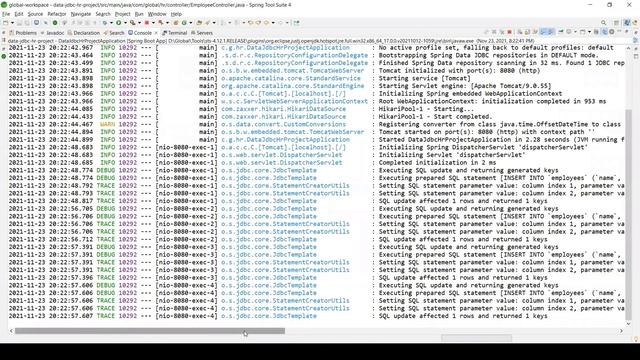Viewport: 640px width, 360px height.
Task: Switch to the Problems tab
Action: 23,33
